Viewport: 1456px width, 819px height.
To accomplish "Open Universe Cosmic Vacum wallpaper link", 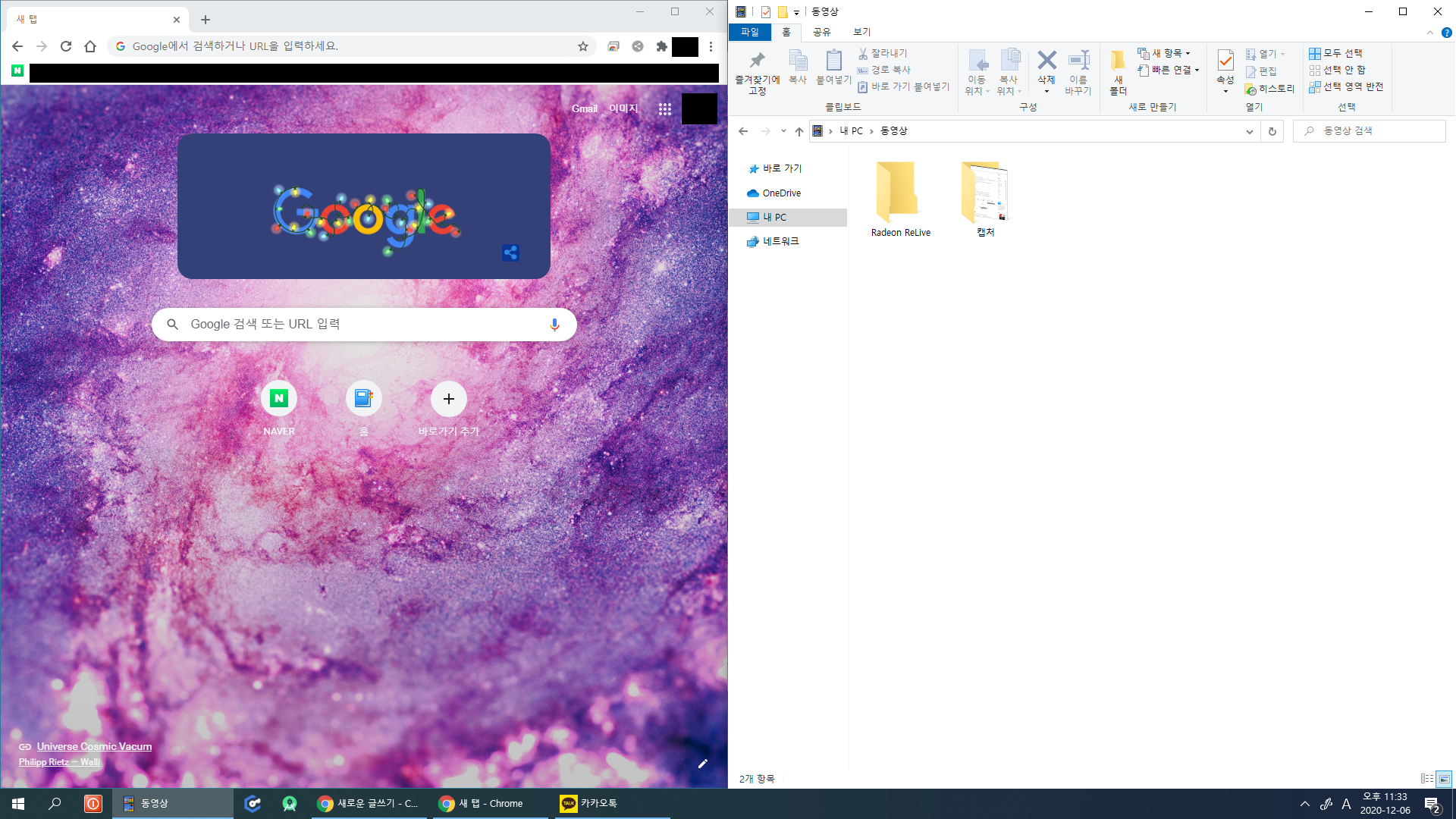I will click(x=94, y=746).
